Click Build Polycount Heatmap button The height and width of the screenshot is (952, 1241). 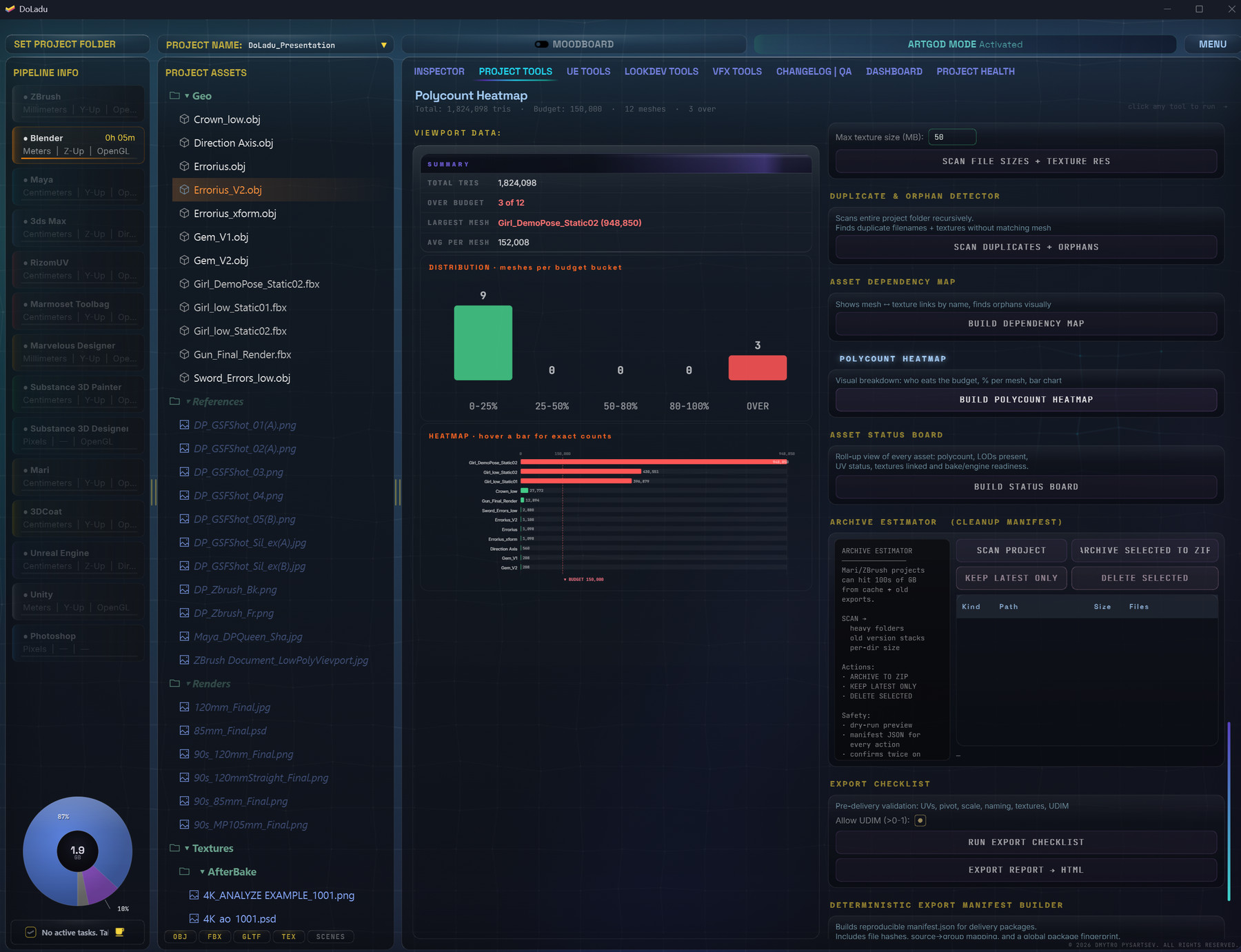point(1026,400)
